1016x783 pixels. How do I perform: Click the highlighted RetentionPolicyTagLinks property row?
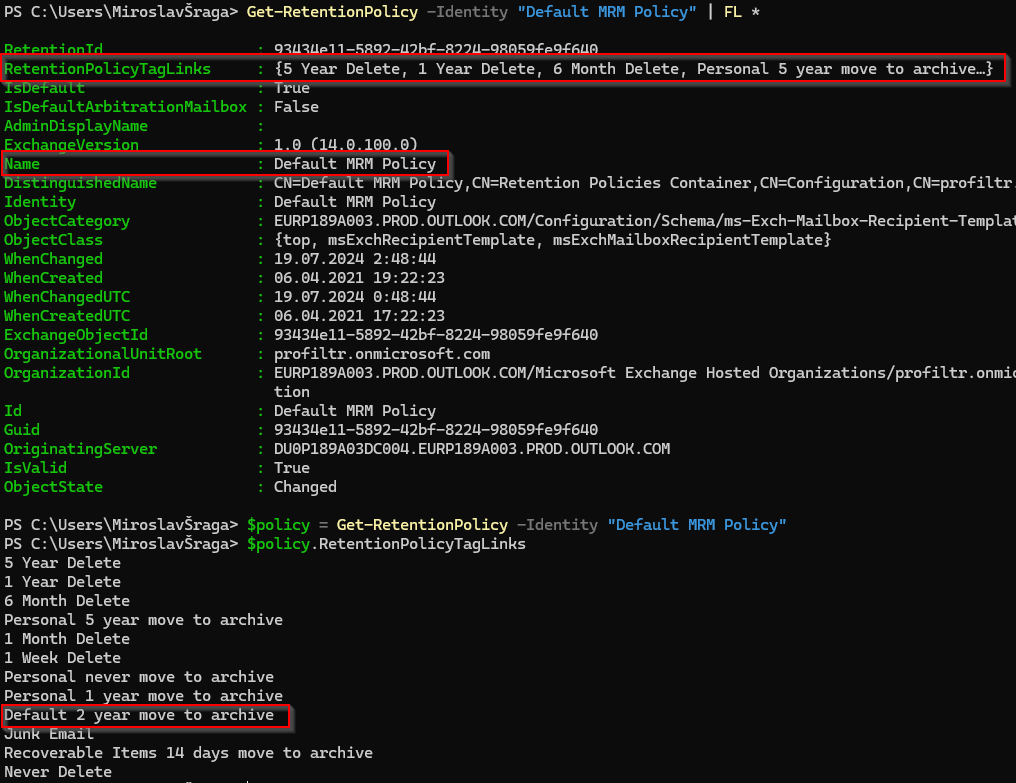500,69
